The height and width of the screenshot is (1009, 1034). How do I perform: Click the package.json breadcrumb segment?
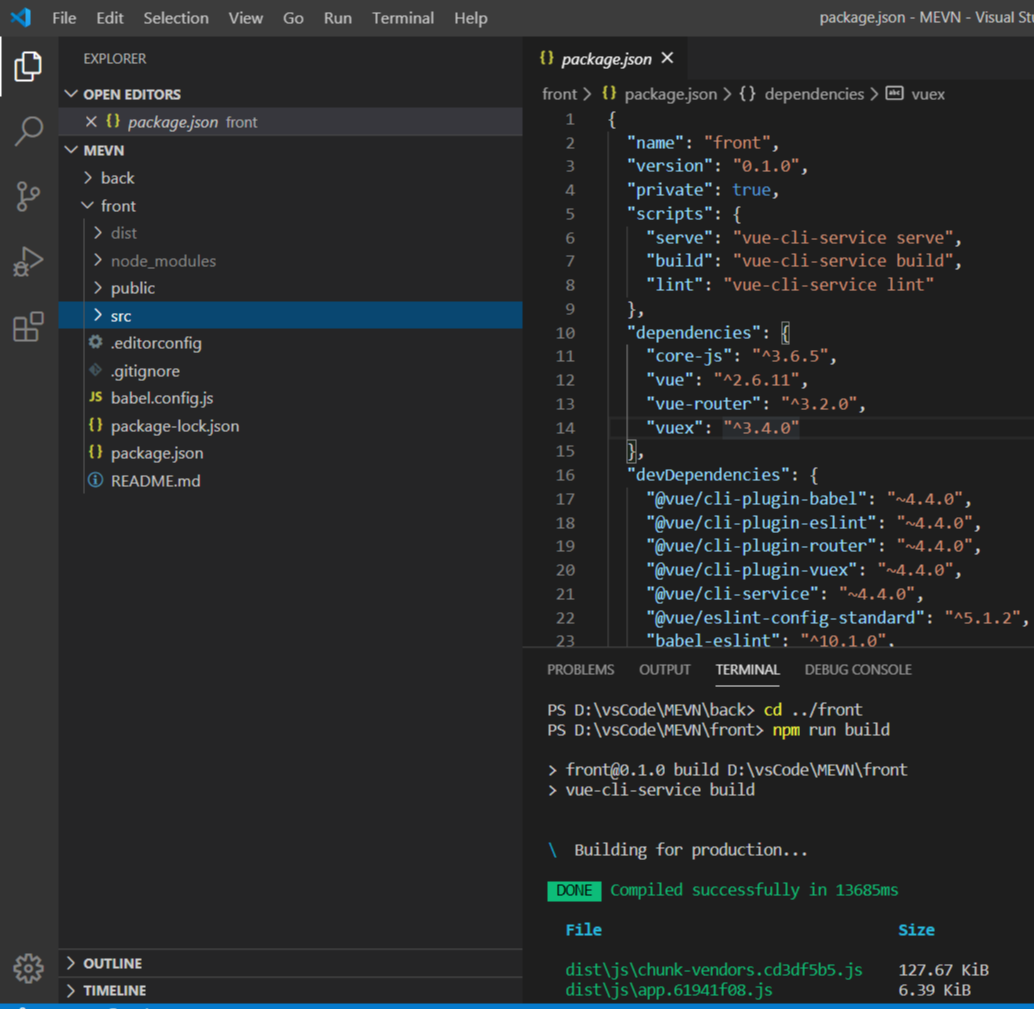click(x=671, y=94)
